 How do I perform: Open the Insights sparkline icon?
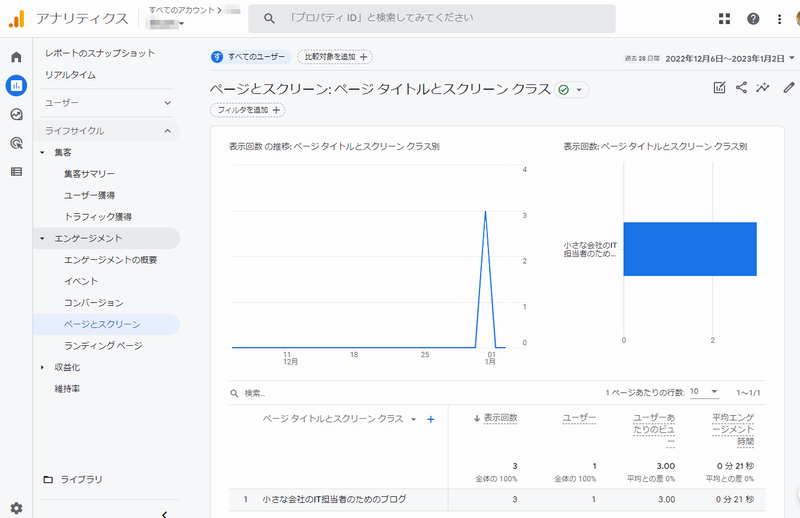point(763,87)
